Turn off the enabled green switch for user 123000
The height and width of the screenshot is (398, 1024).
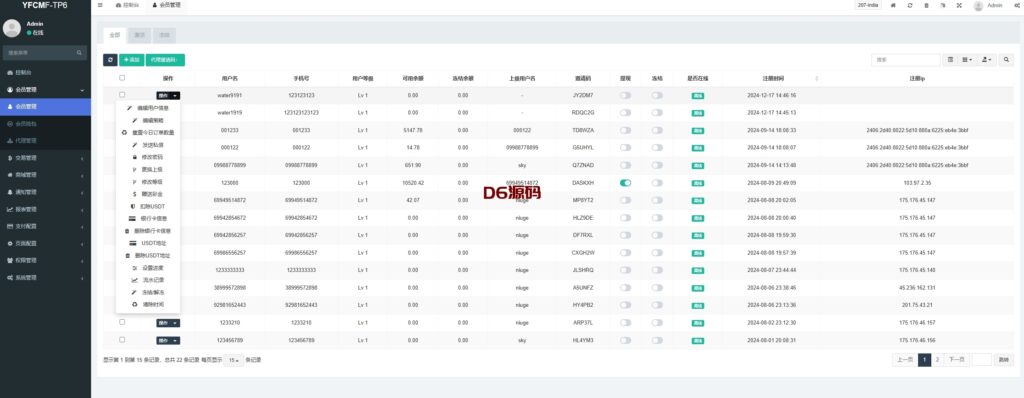coord(626,182)
